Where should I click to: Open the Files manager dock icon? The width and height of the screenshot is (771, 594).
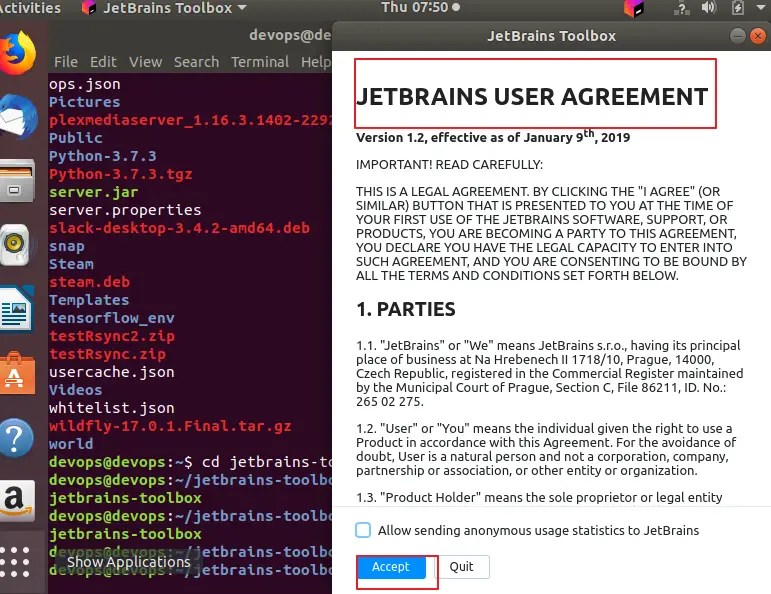coord(17,180)
